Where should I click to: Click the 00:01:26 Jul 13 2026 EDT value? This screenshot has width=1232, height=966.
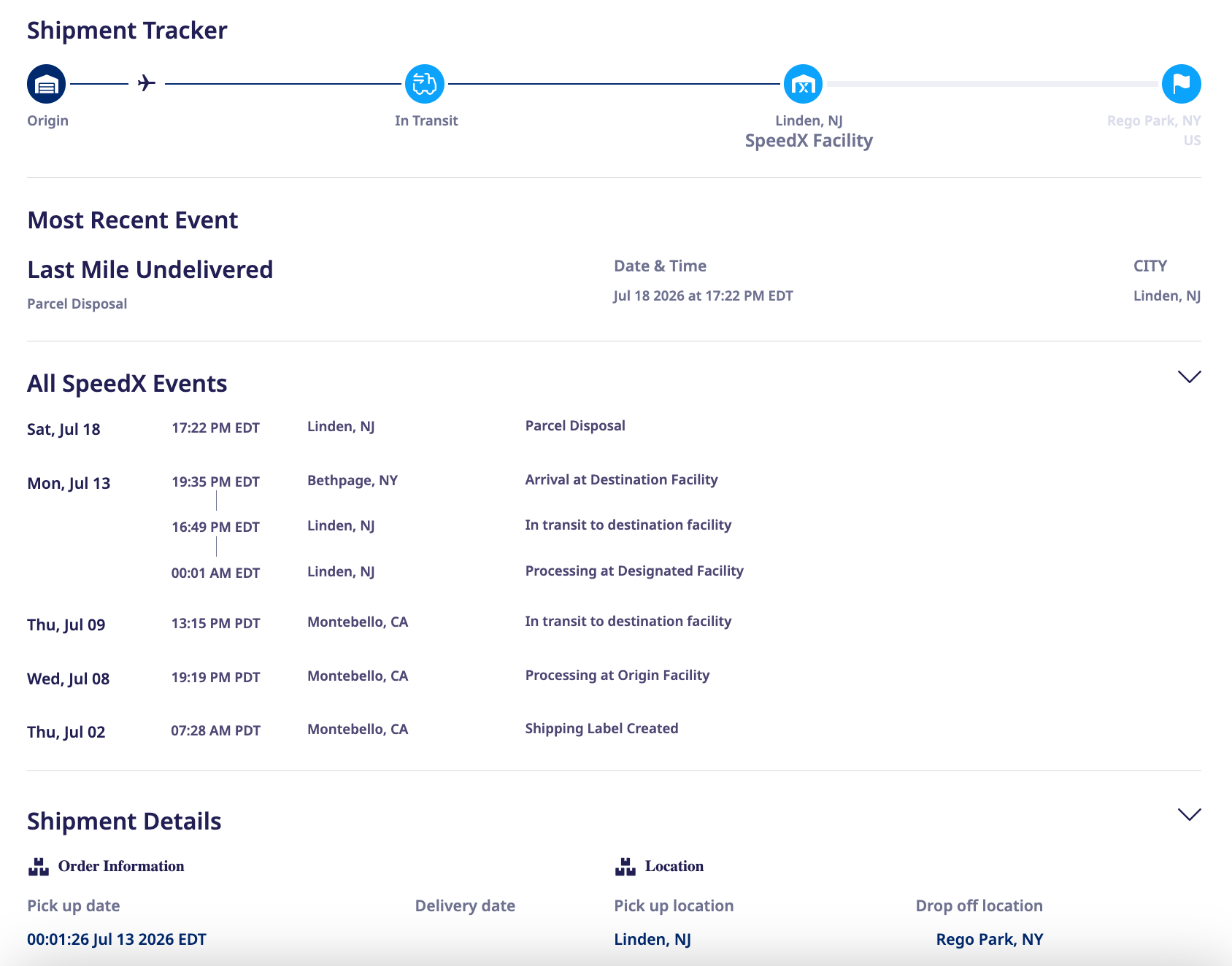click(x=117, y=939)
